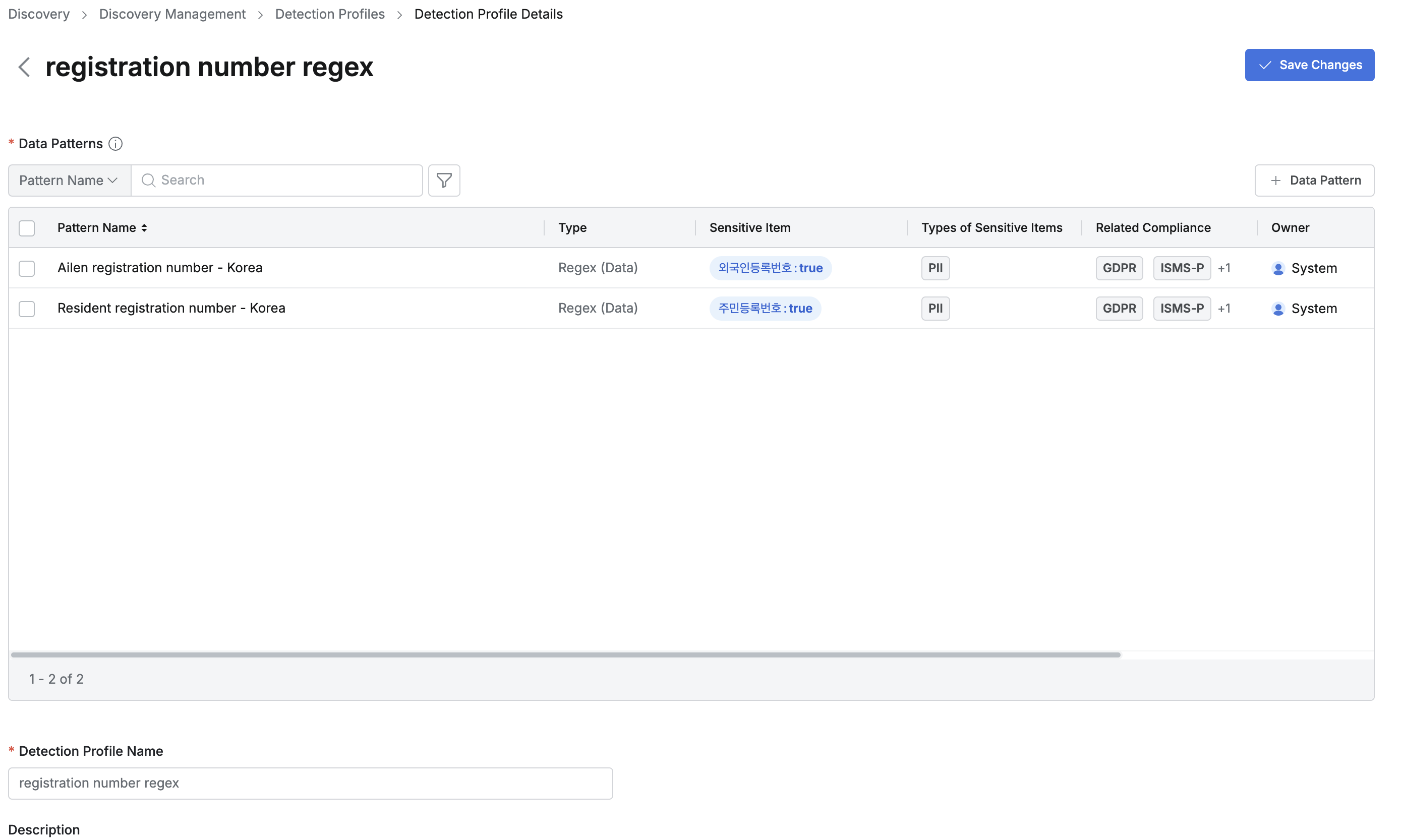Open the filter funnel icon
Viewport: 1403px width, 840px height.
click(x=444, y=181)
